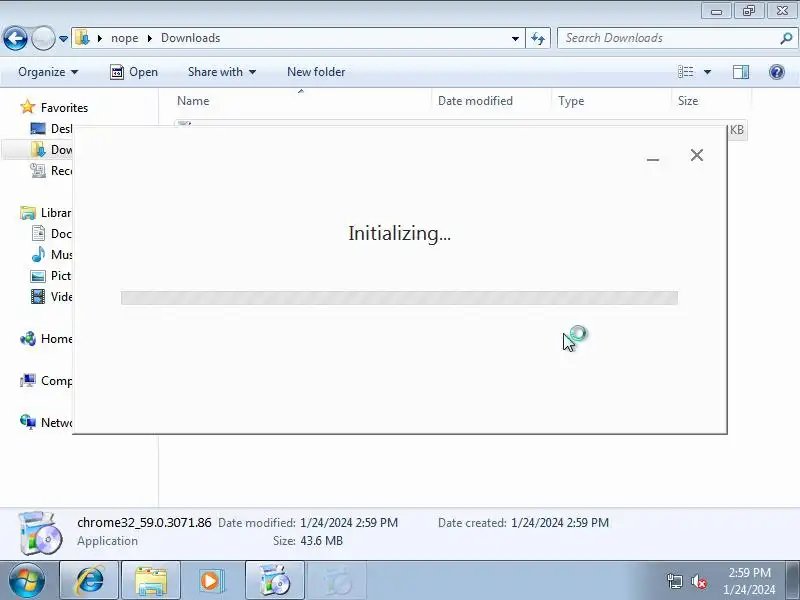
Task: Open the Windows Start menu orb
Action: [x=26, y=580]
